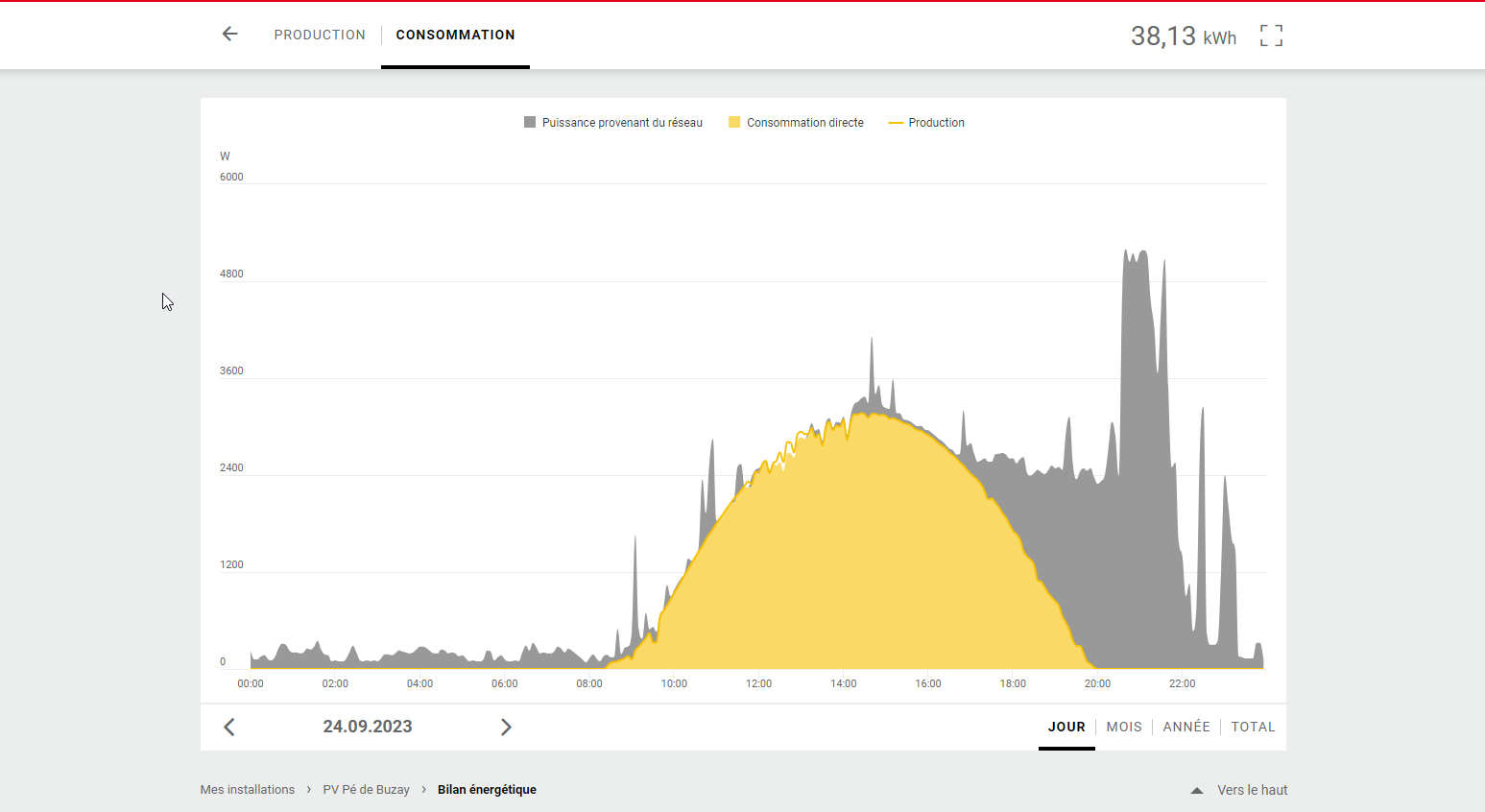Open fullscreen chart view icon
Image resolution: width=1485 pixels, height=812 pixels.
(x=1271, y=36)
